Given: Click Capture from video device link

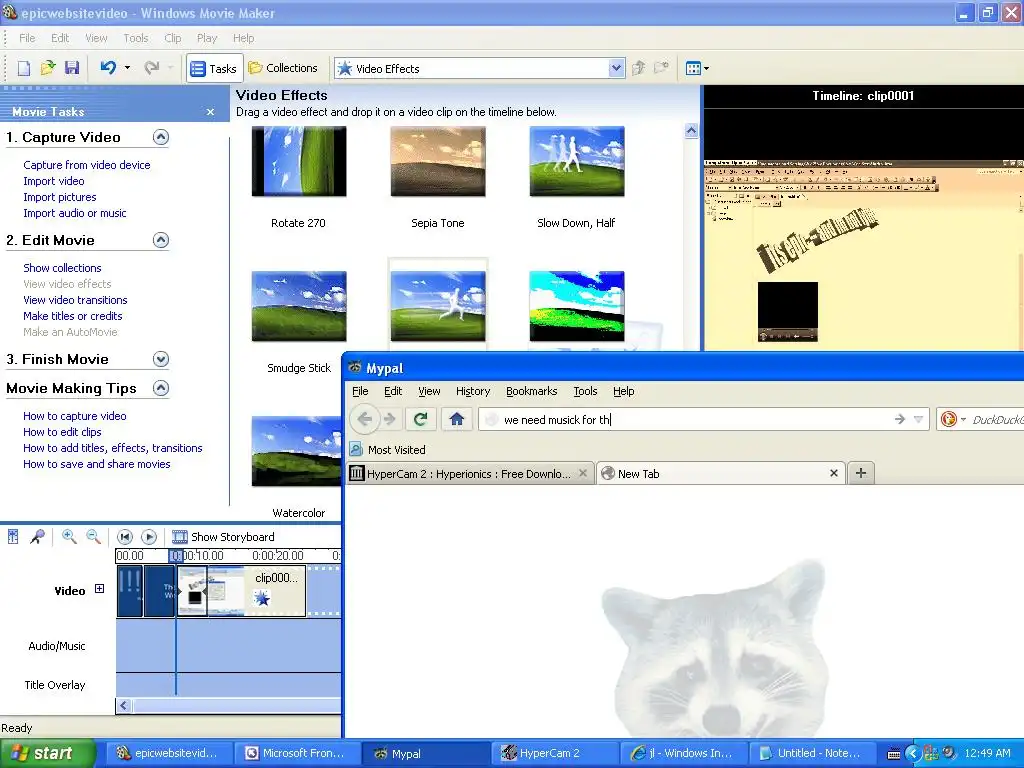Looking at the screenshot, I should coord(87,165).
